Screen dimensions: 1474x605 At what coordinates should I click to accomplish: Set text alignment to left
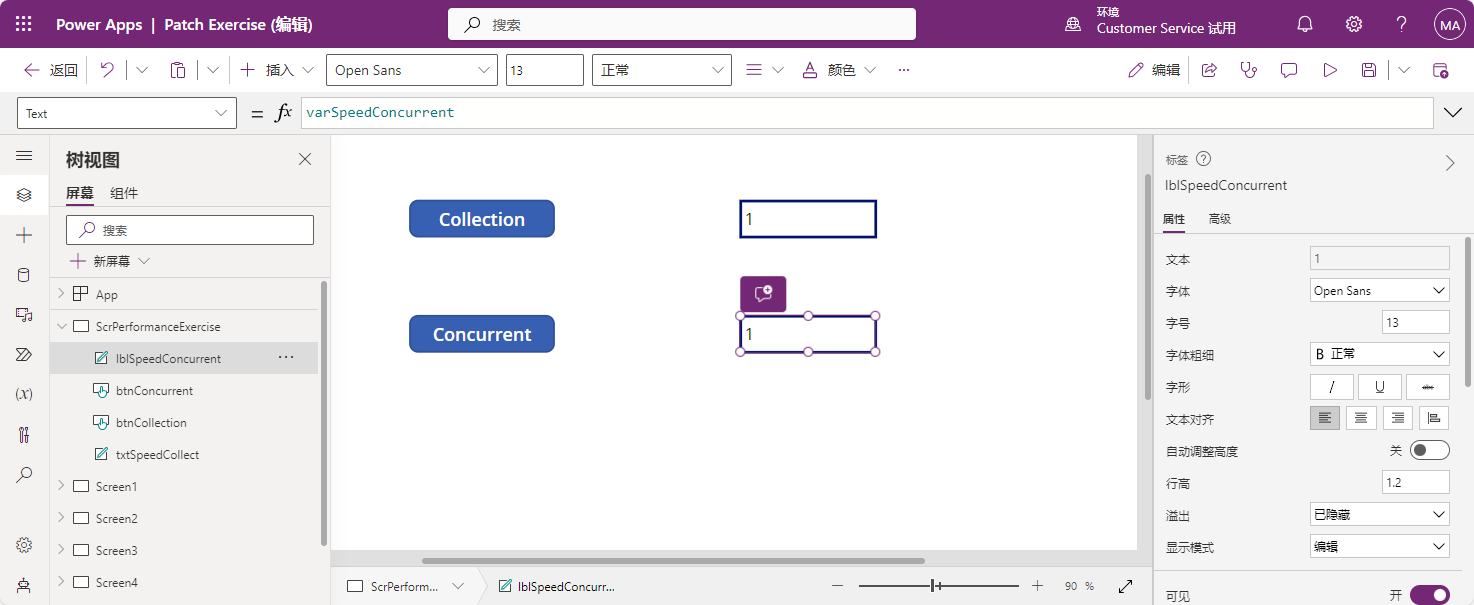point(1325,419)
